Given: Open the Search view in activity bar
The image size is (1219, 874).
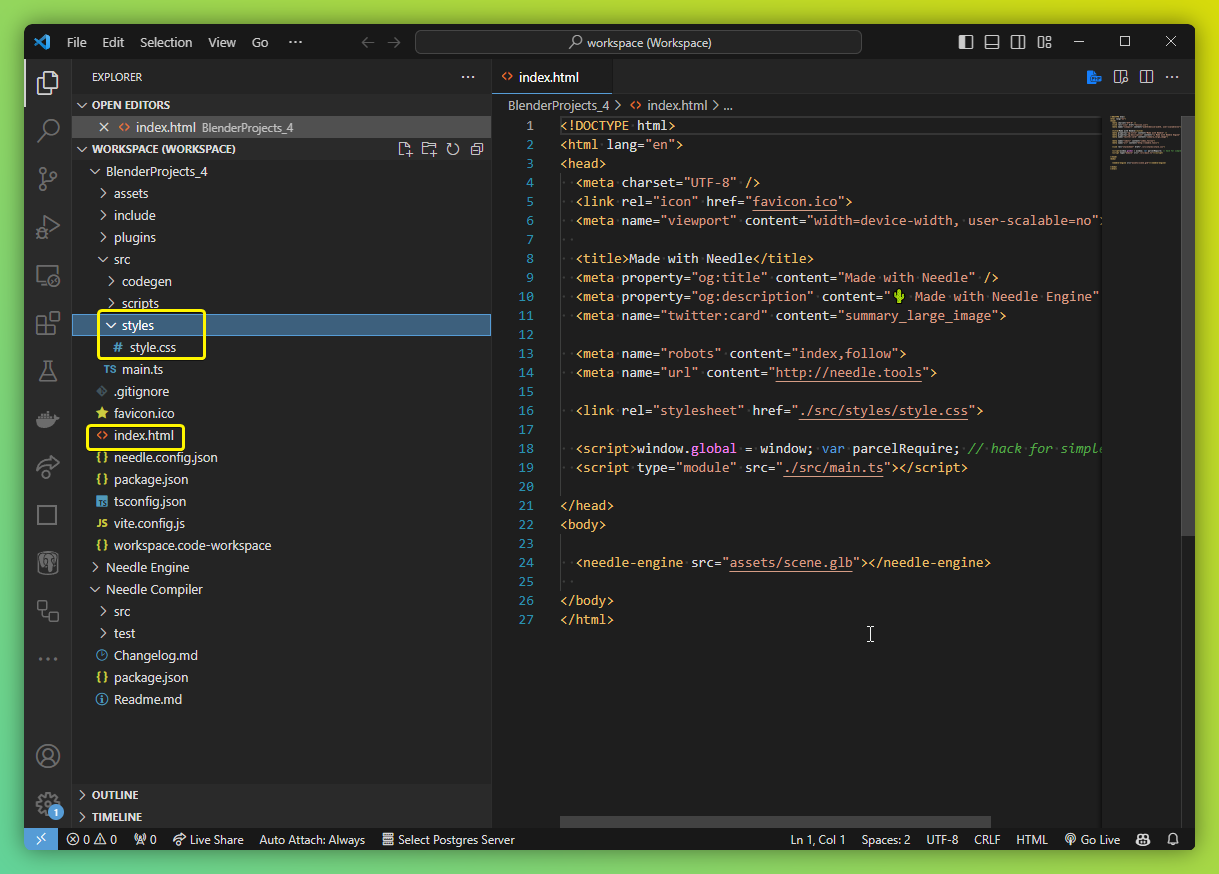Looking at the screenshot, I should [47, 130].
